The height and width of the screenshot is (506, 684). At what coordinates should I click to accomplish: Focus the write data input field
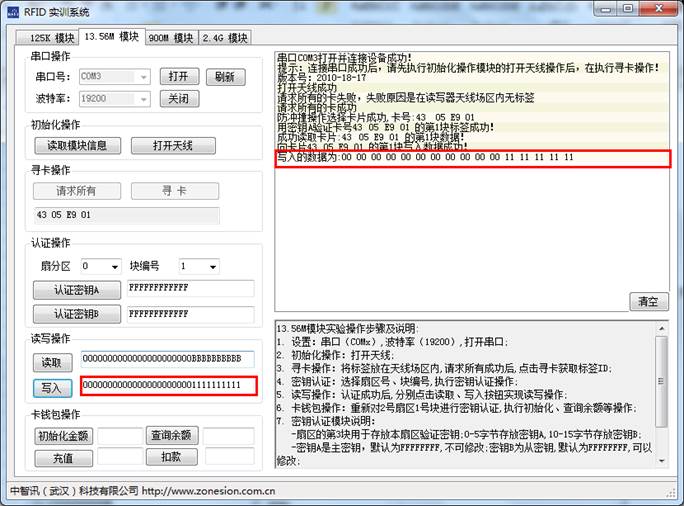click(x=168, y=386)
